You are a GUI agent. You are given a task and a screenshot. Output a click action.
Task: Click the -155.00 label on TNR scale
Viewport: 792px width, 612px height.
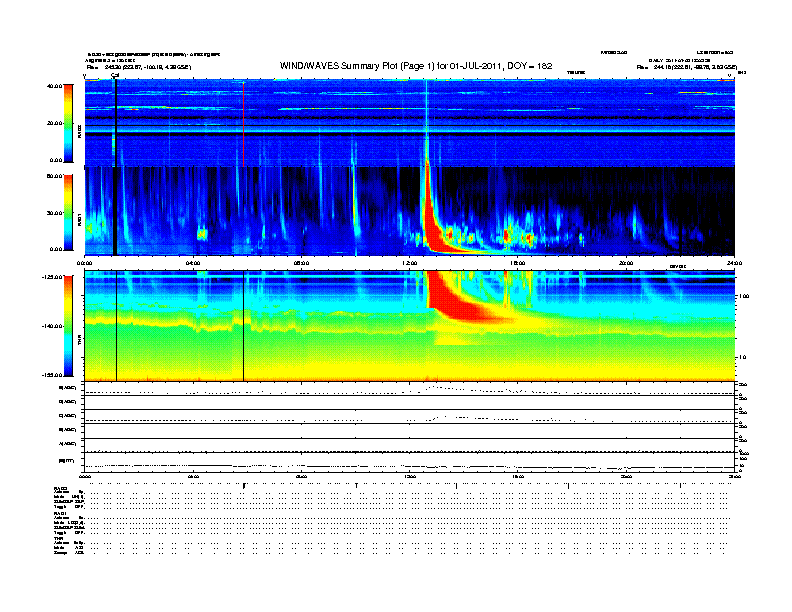(x=53, y=375)
